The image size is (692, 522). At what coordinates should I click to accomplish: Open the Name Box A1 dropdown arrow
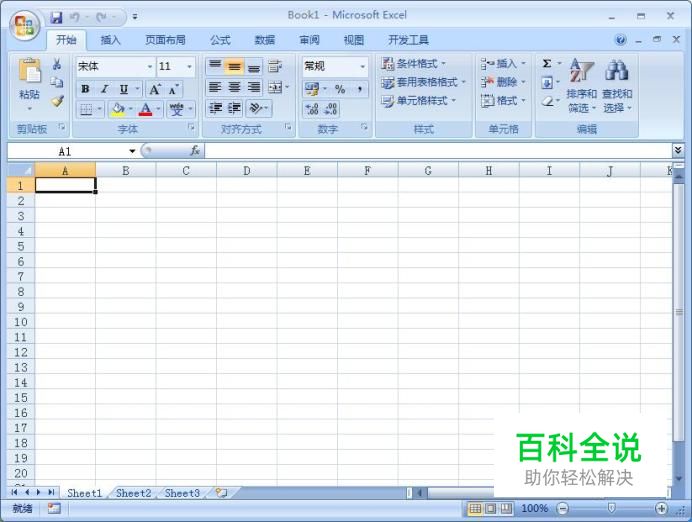pos(132,151)
